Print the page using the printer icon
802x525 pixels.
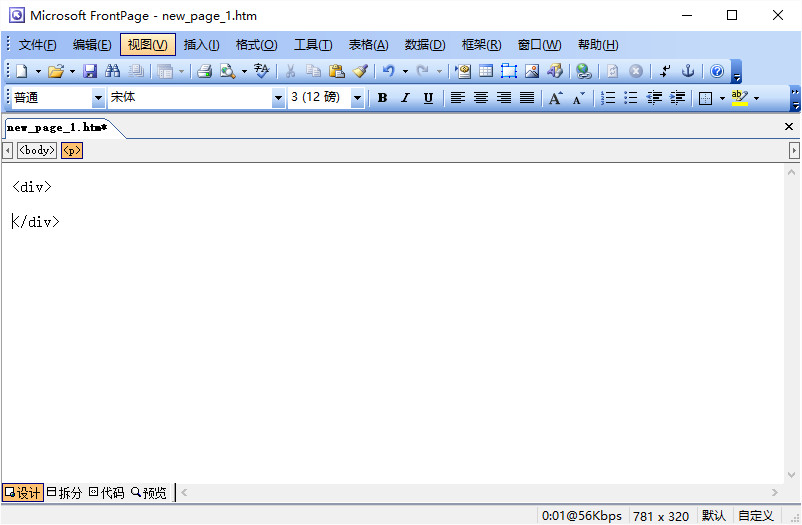[205, 71]
